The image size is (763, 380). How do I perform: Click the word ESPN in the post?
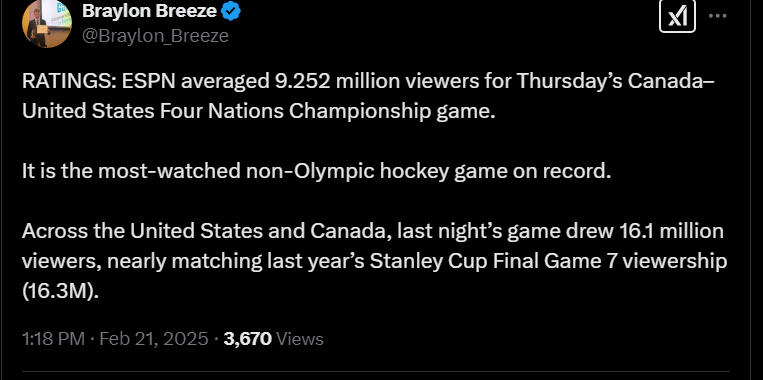(149, 81)
